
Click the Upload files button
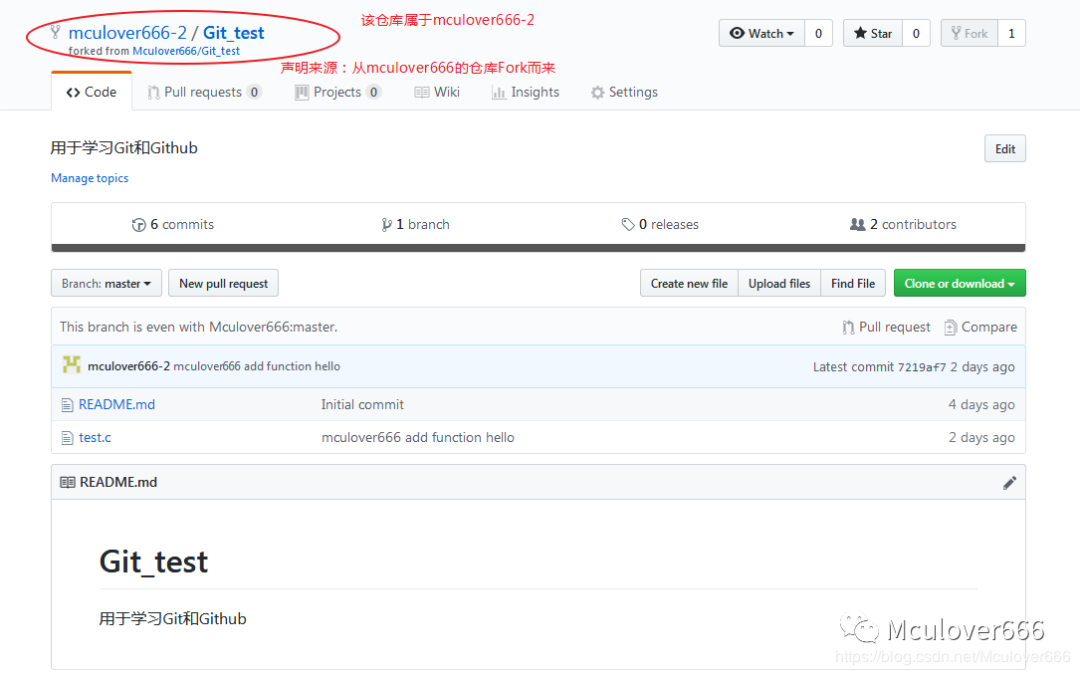(779, 283)
